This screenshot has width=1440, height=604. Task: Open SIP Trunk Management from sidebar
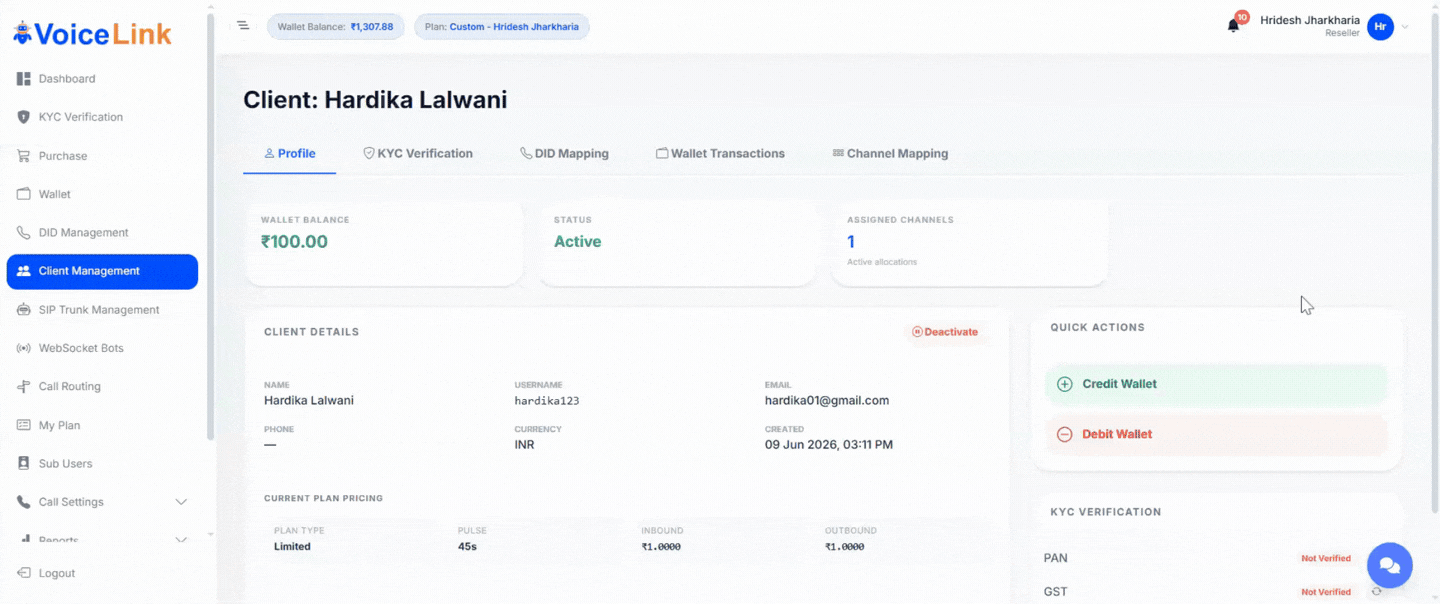[x=102, y=310]
